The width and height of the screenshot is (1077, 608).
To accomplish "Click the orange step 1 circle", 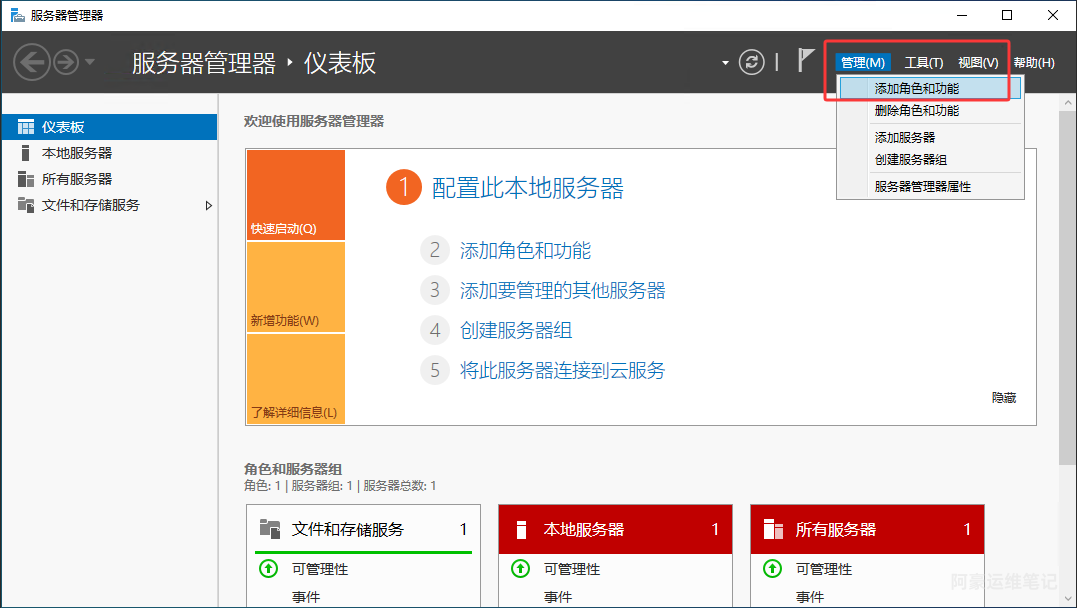I will [x=404, y=187].
